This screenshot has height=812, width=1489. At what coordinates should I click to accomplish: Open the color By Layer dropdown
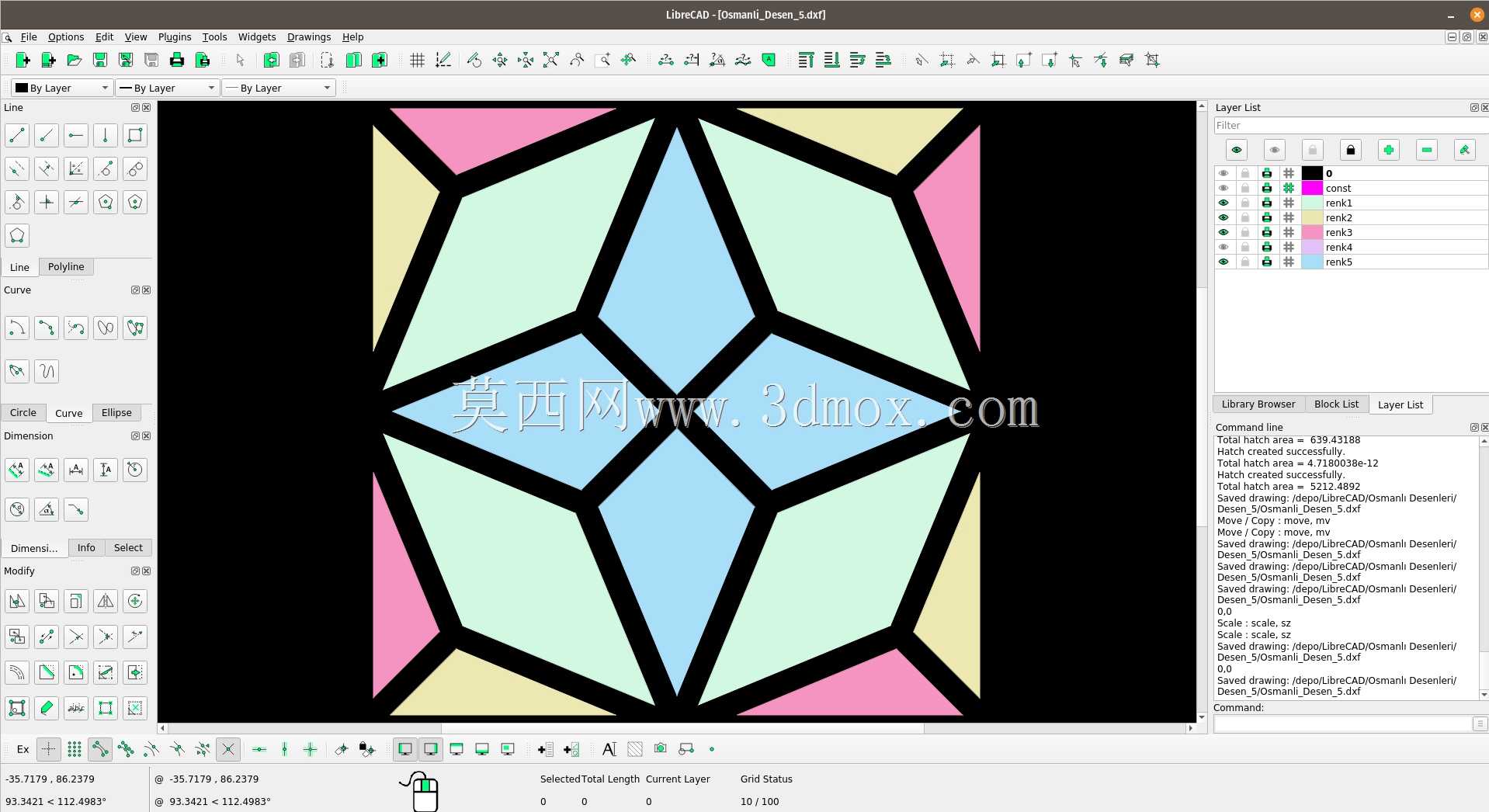tap(62, 88)
